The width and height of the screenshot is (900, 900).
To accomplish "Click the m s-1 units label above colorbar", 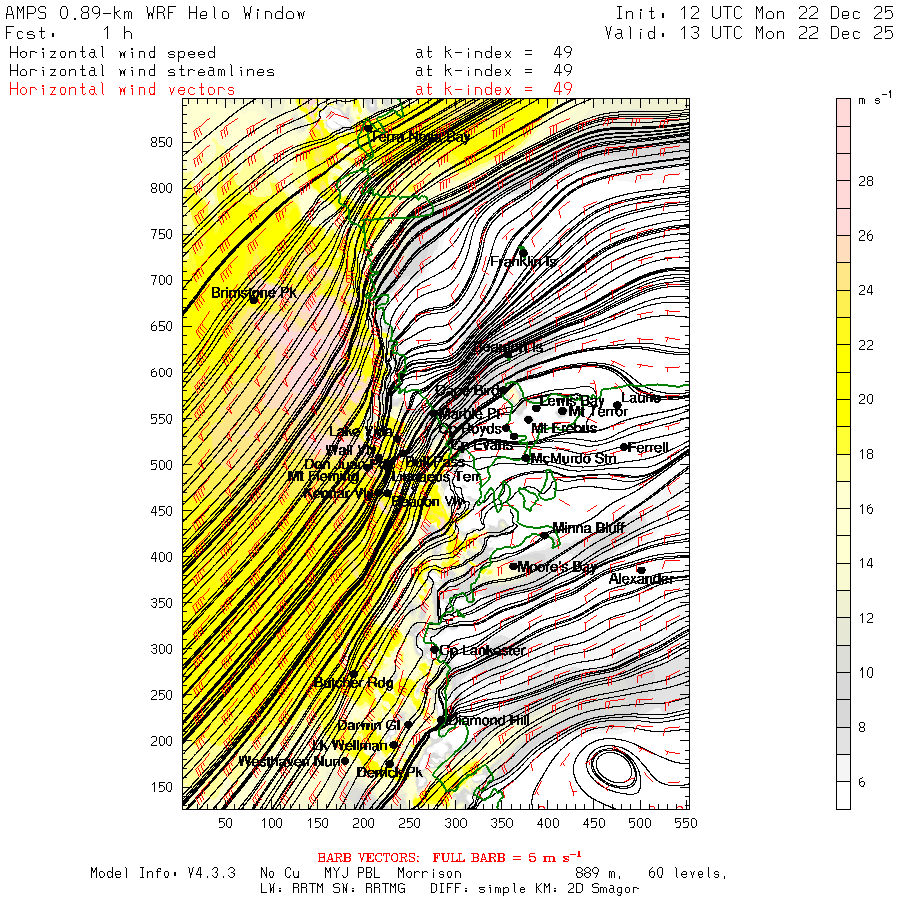I will click(x=875, y=99).
